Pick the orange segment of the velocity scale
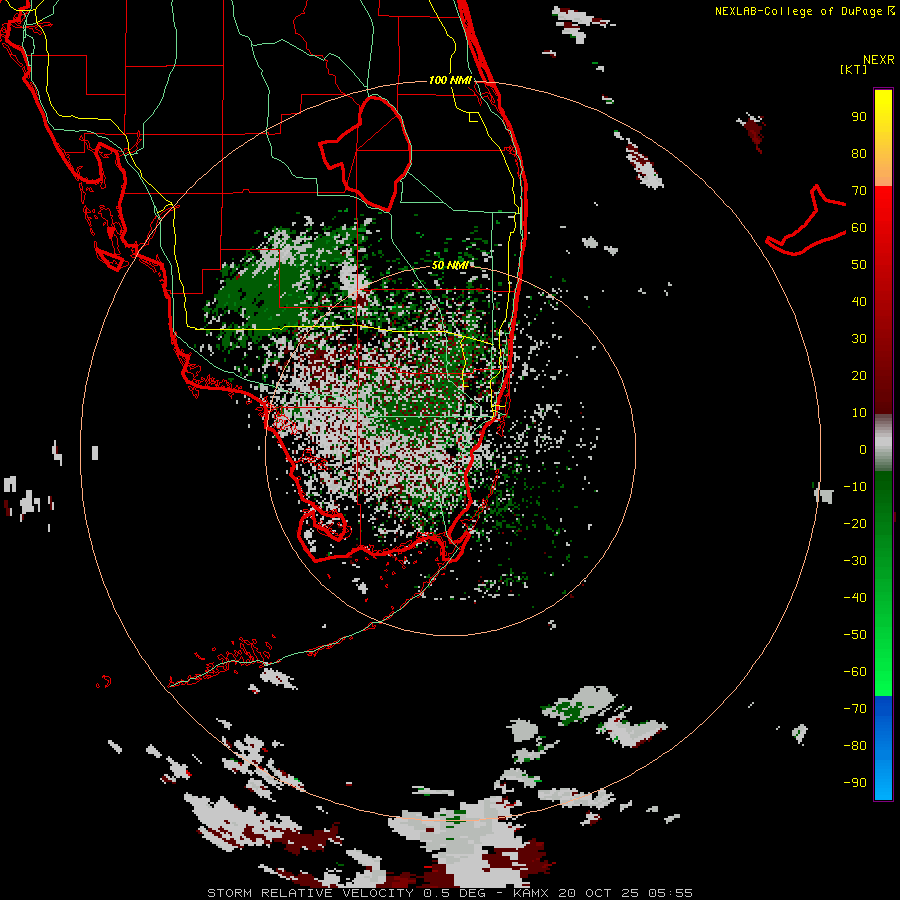The image size is (900, 900). [883, 169]
